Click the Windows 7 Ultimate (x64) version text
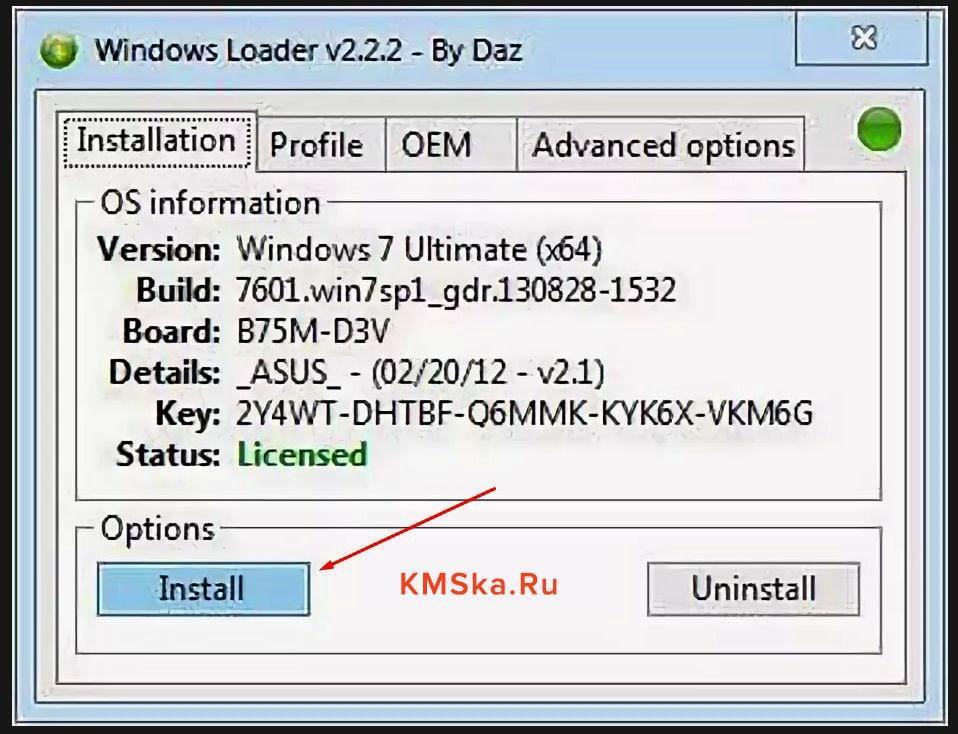The image size is (958, 734). [419, 249]
